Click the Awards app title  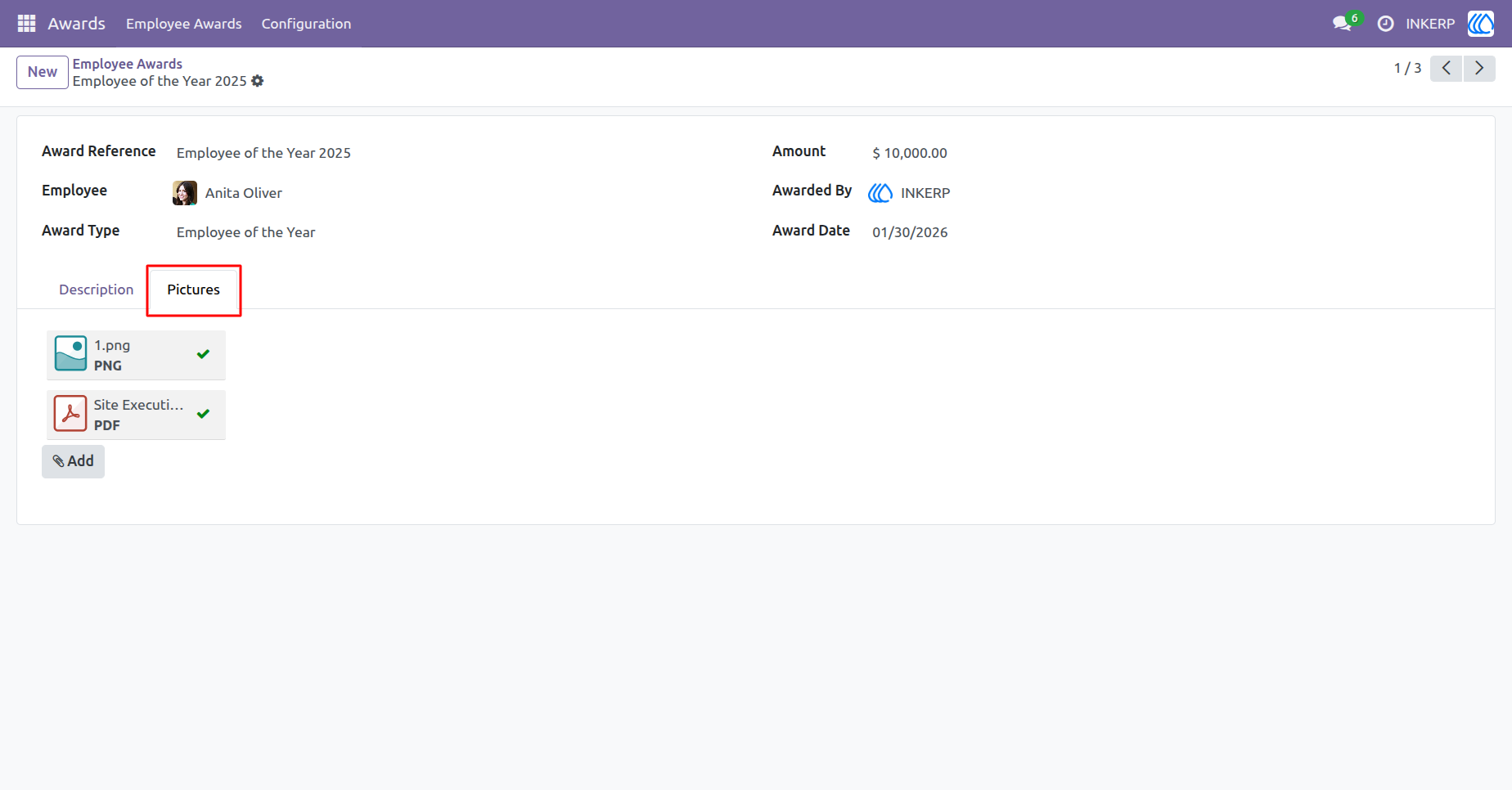coord(76,24)
